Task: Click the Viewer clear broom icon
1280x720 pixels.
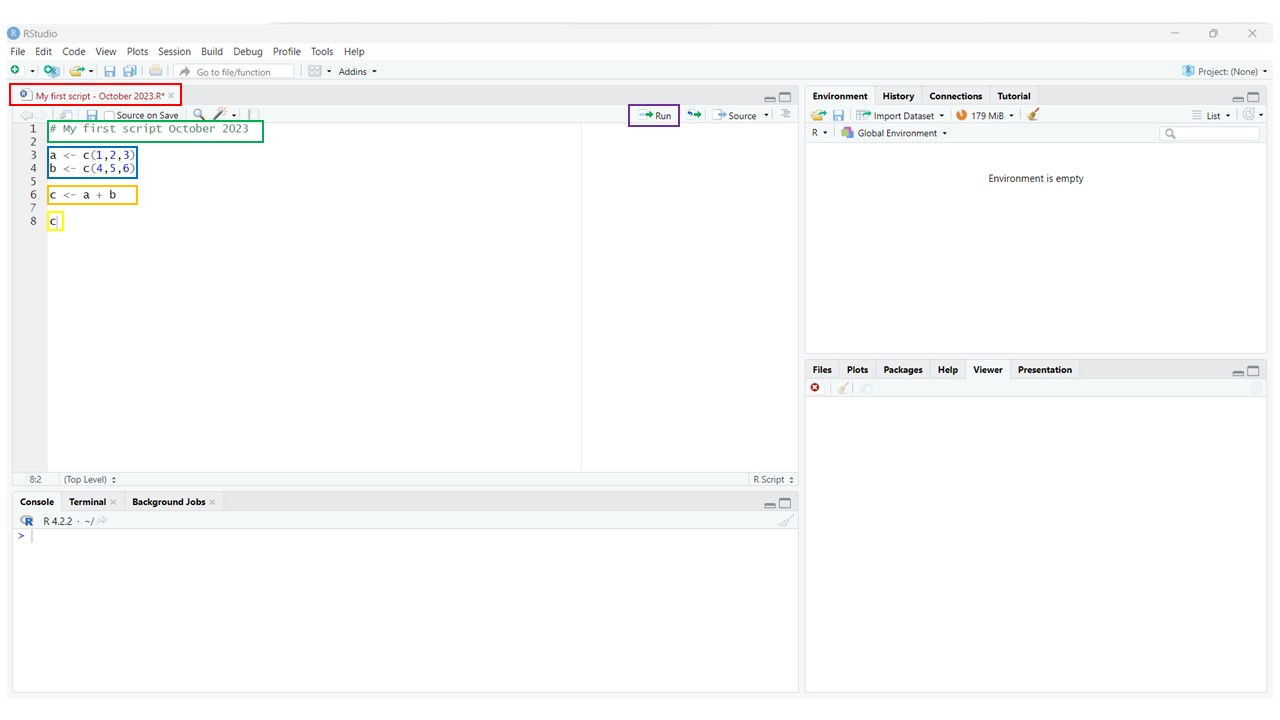Action: tap(843, 388)
